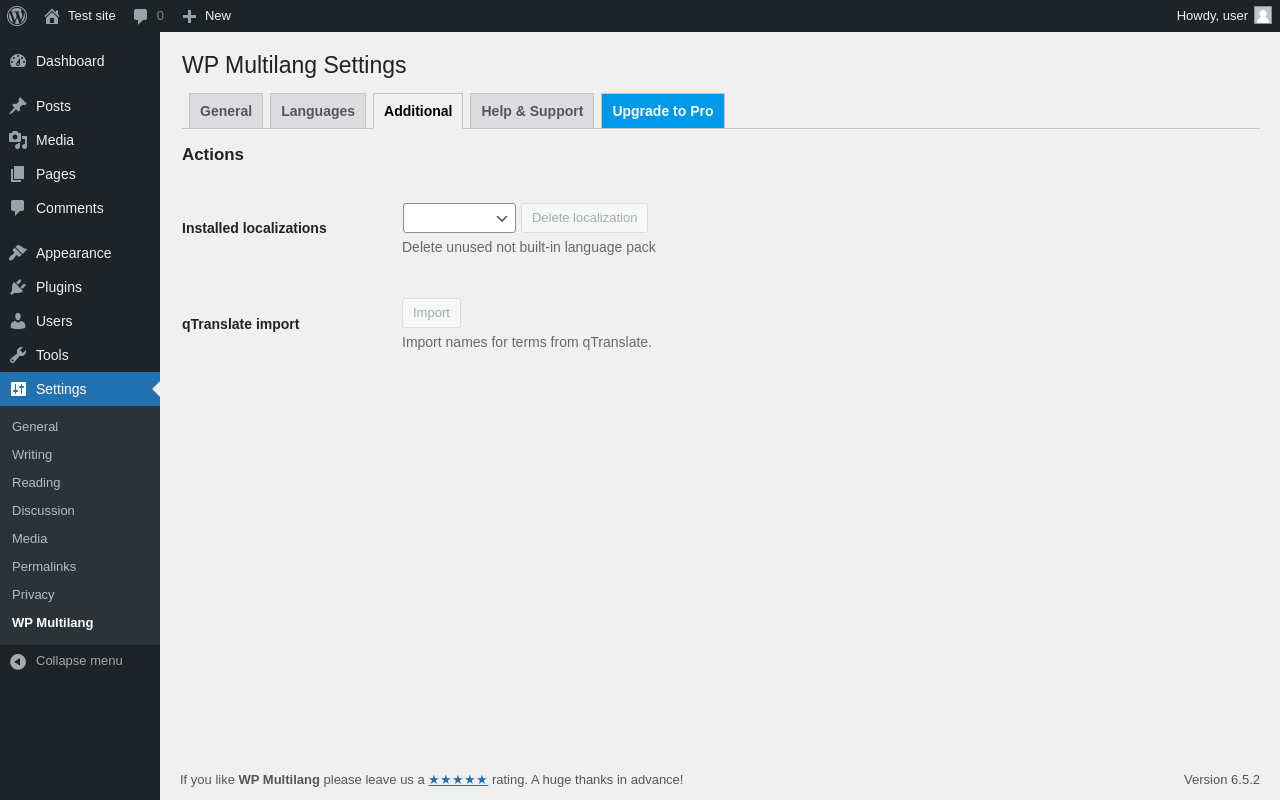Click the Posts pushpin icon
1280x800 pixels.
18,106
